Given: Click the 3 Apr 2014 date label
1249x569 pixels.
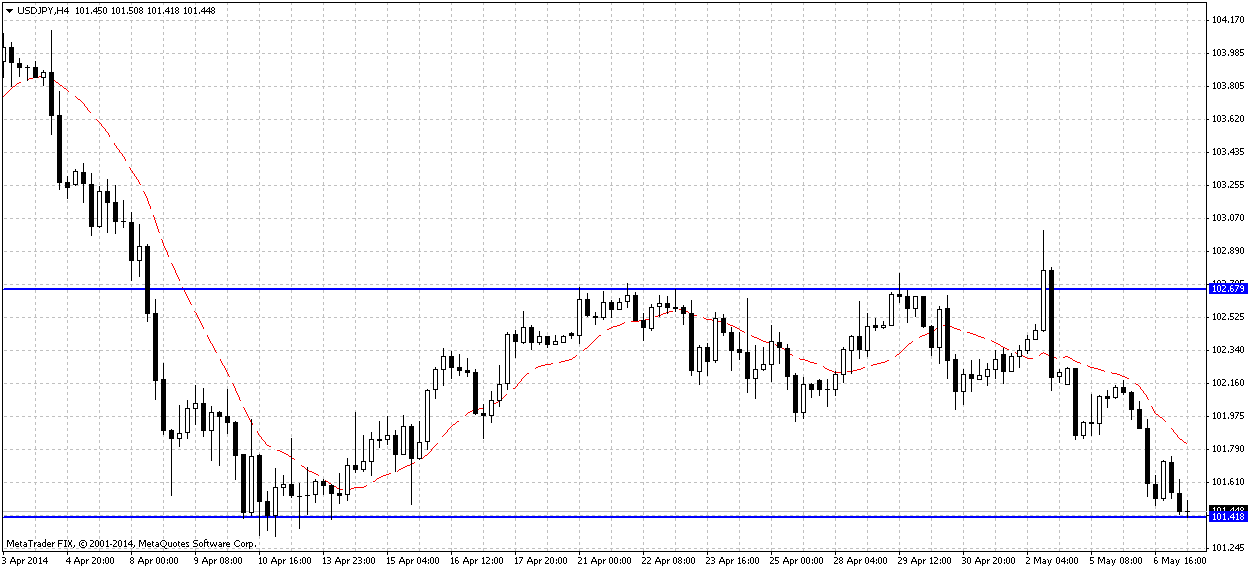Looking at the screenshot, I should [27, 561].
